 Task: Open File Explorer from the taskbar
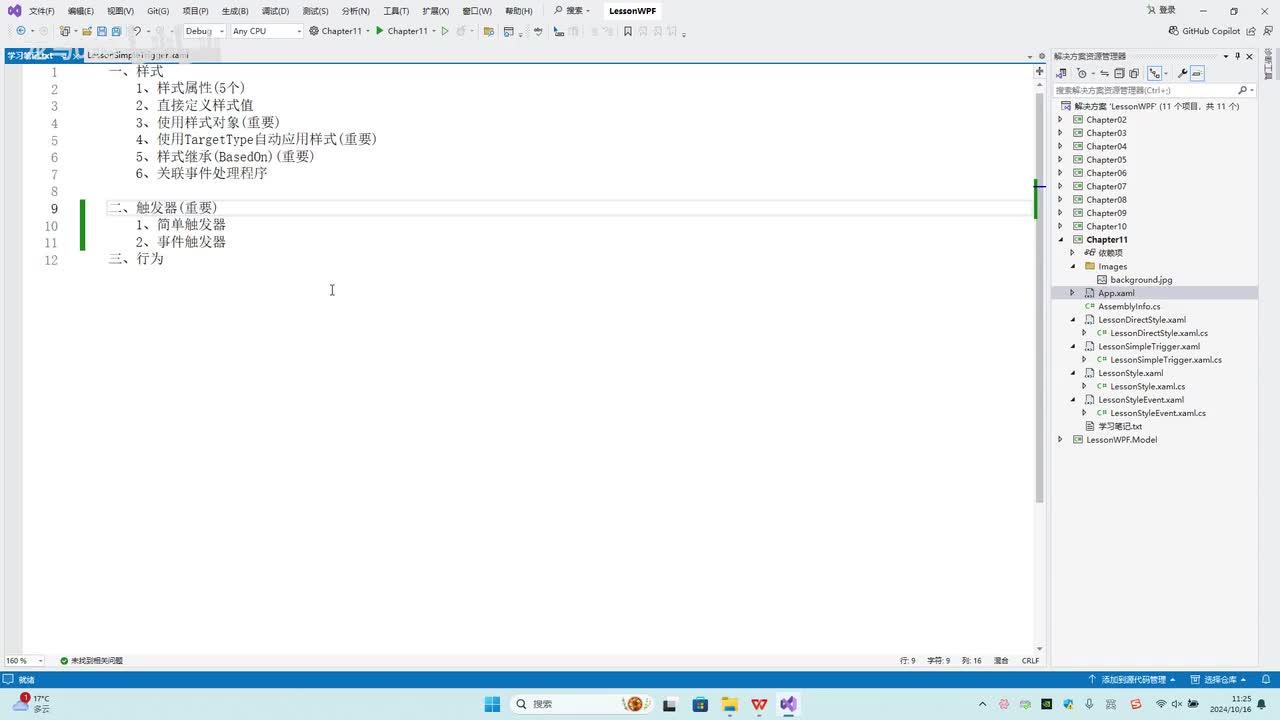click(x=729, y=704)
